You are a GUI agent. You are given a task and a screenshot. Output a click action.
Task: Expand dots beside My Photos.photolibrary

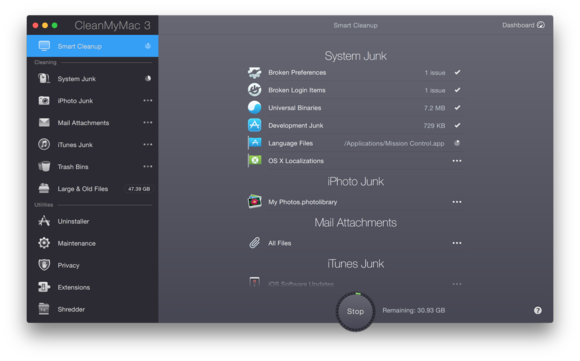pyautogui.click(x=457, y=202)
